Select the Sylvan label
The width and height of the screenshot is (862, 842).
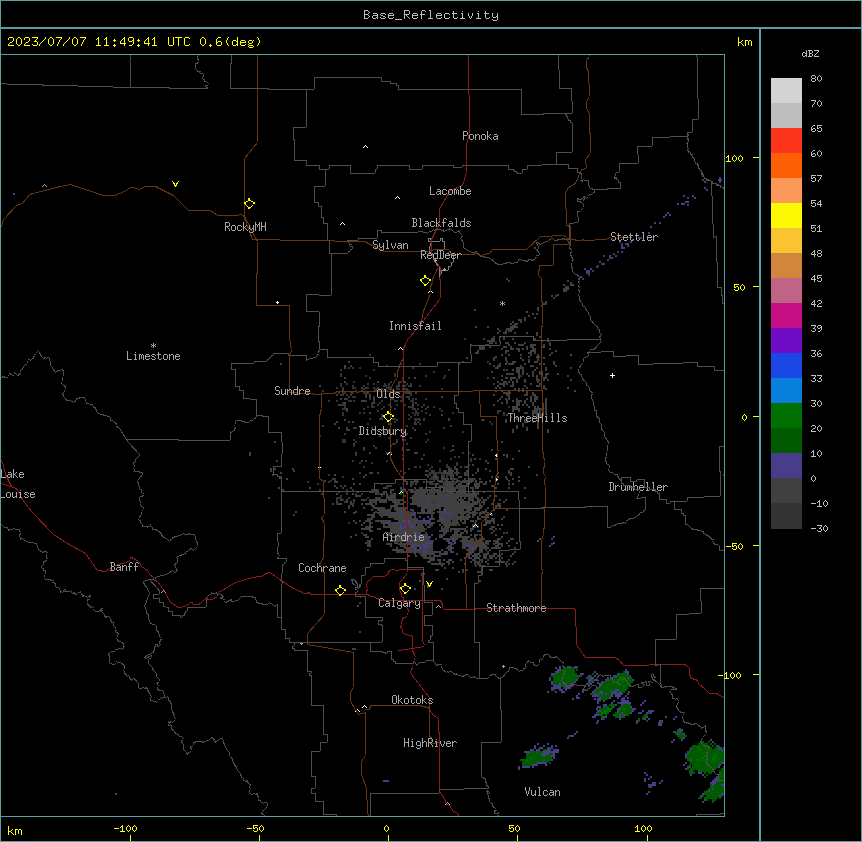390,245
